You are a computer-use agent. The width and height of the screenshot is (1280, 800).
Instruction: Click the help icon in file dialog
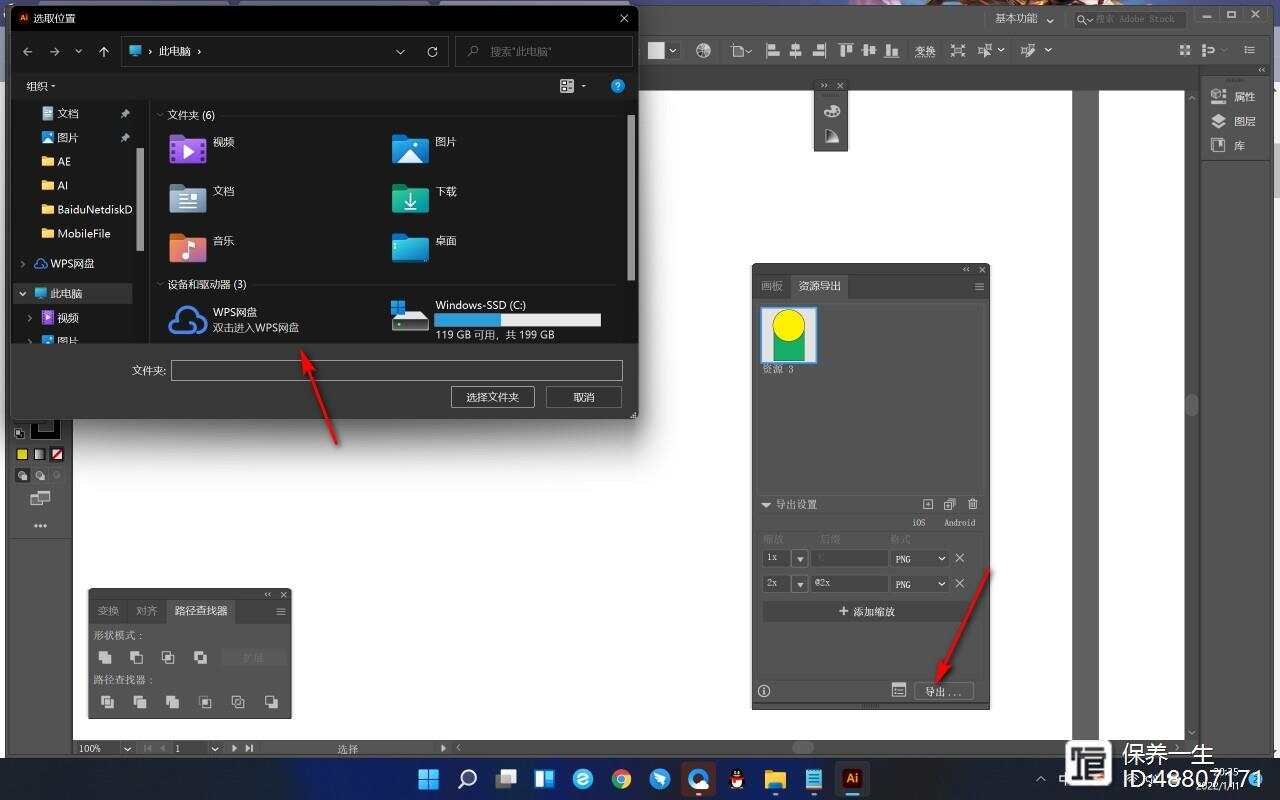(x=618, y=86)
